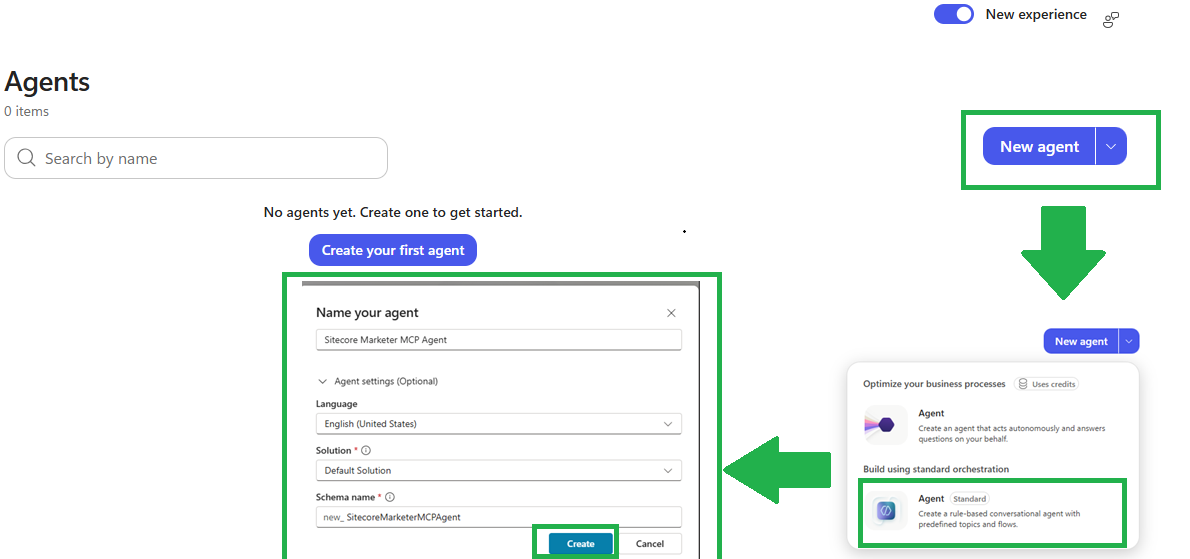Click the Optimize your business processes heading
Screen dimensions: 1190x559
coord(934,384)
